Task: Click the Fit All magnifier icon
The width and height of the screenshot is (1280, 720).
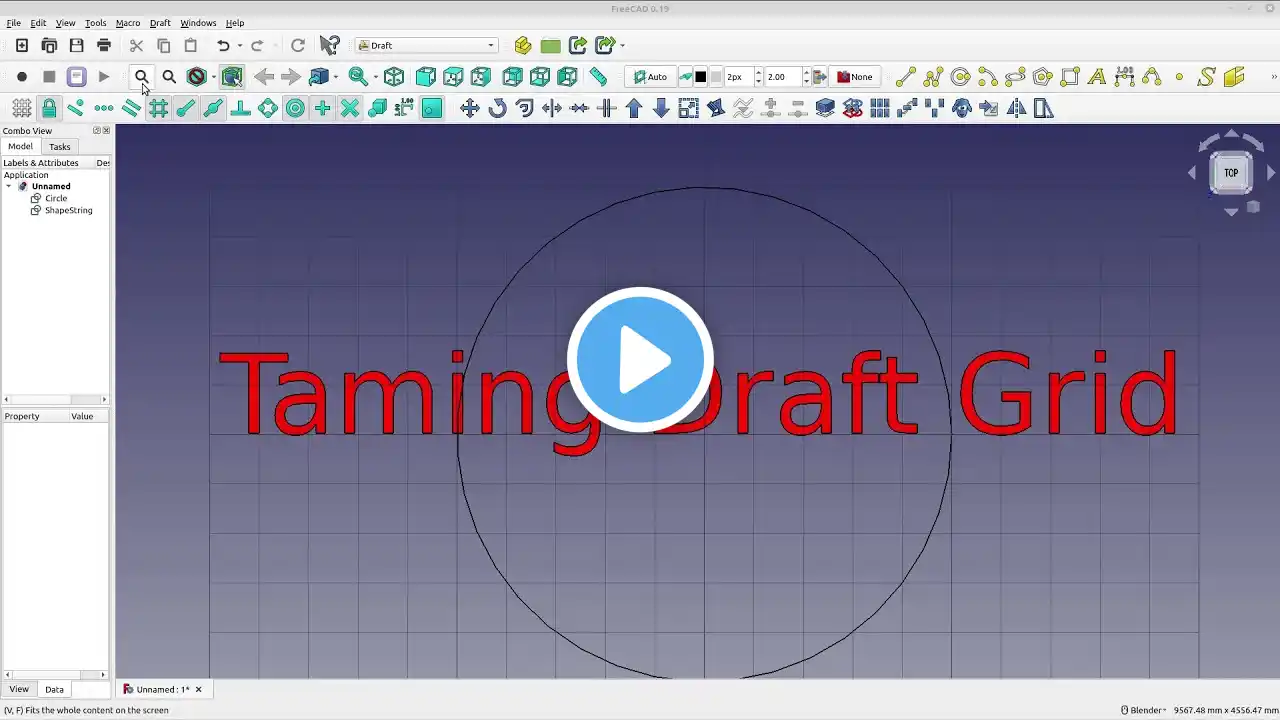Action: 142,76
